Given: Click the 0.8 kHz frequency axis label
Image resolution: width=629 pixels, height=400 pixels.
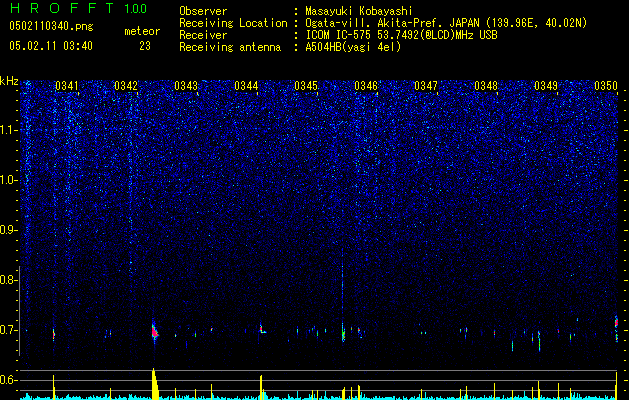Looking at the screenshot, I should tap(8, 280).
